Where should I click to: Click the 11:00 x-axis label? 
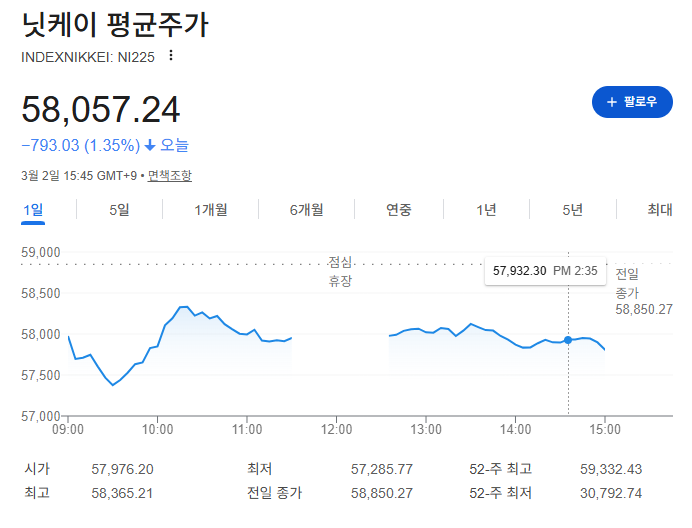[x=247, y=429]
